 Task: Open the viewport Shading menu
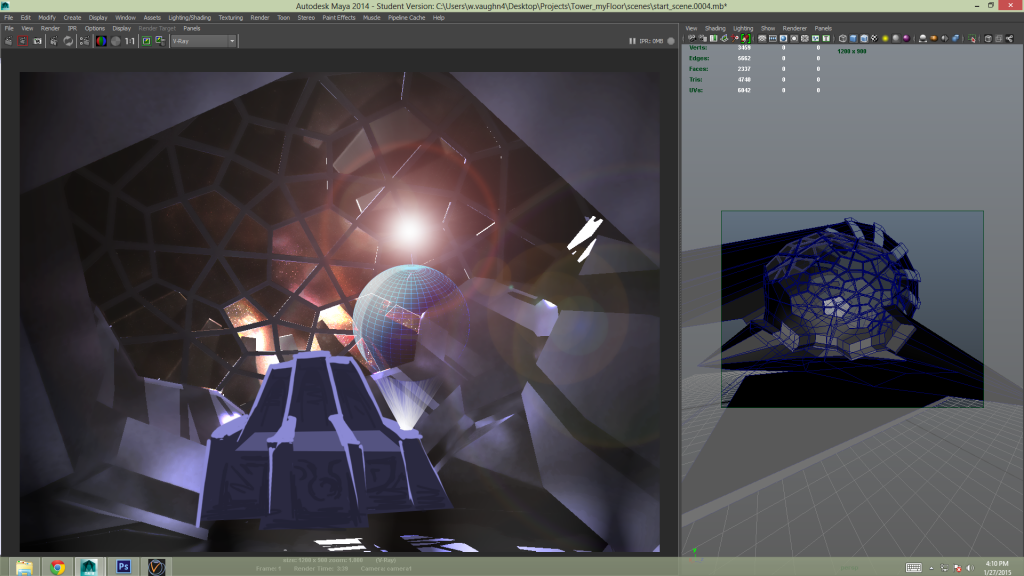point(715,28)
